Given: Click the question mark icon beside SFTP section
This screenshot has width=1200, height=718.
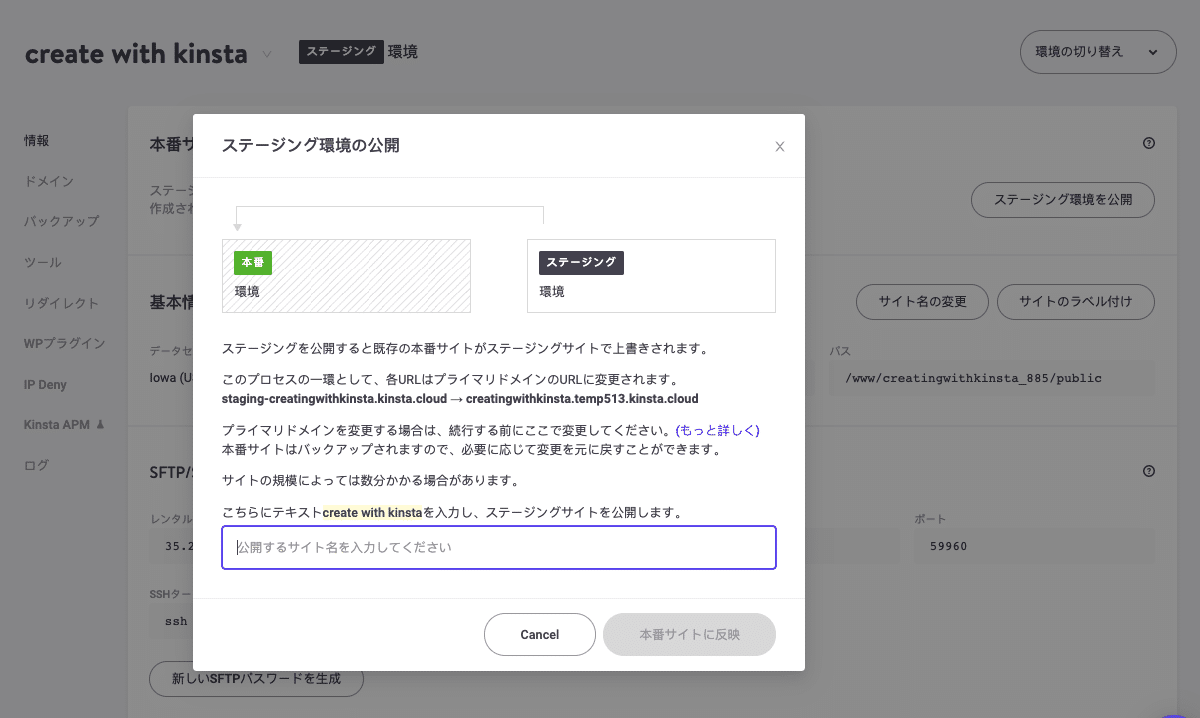Looking at the screenshot, I should [1148, 470].
